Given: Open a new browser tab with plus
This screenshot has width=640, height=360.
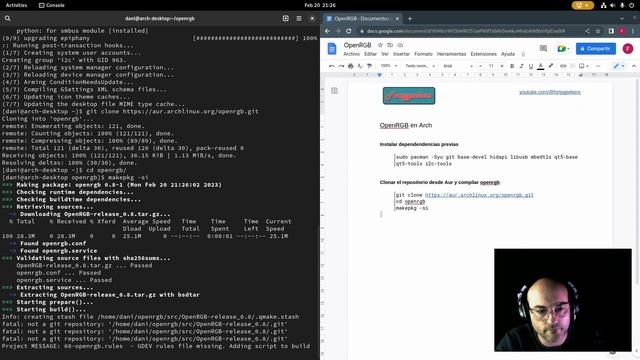Looking at the screenshot, I should pos(410,18).
